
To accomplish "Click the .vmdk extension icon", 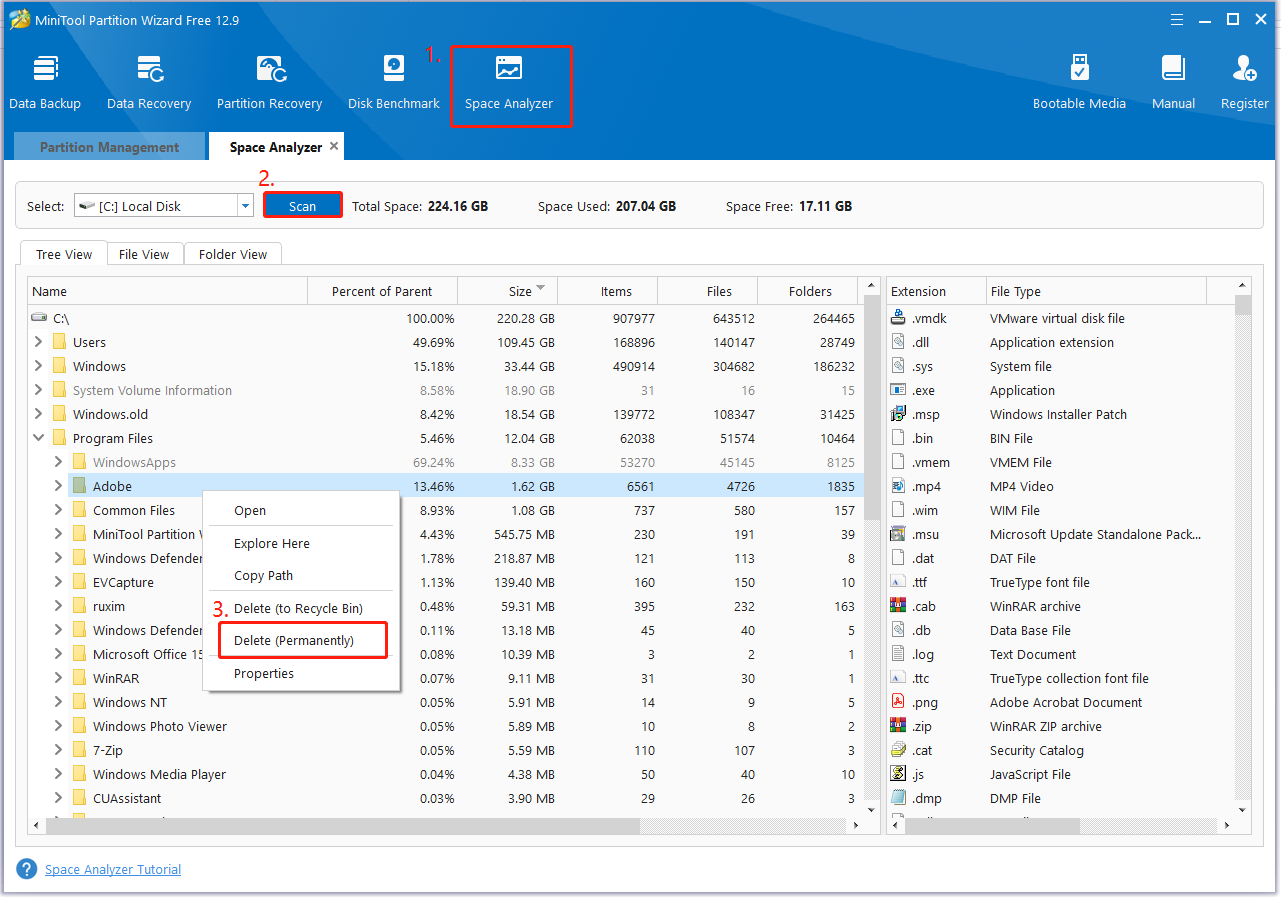I will (x=898, y=318).
